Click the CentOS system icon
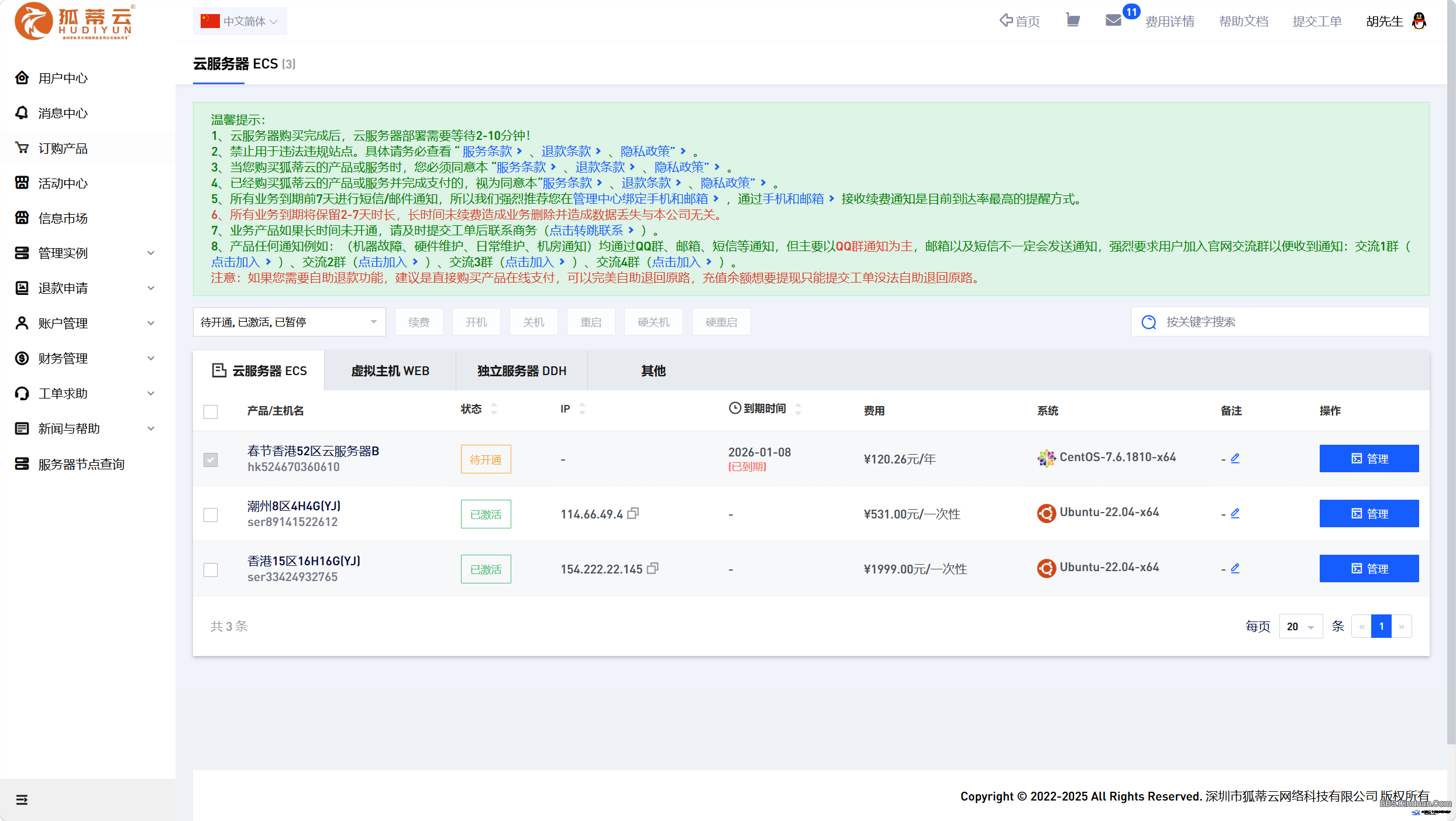Viewport: 1456px width, 821px height. pos(1047,458)
